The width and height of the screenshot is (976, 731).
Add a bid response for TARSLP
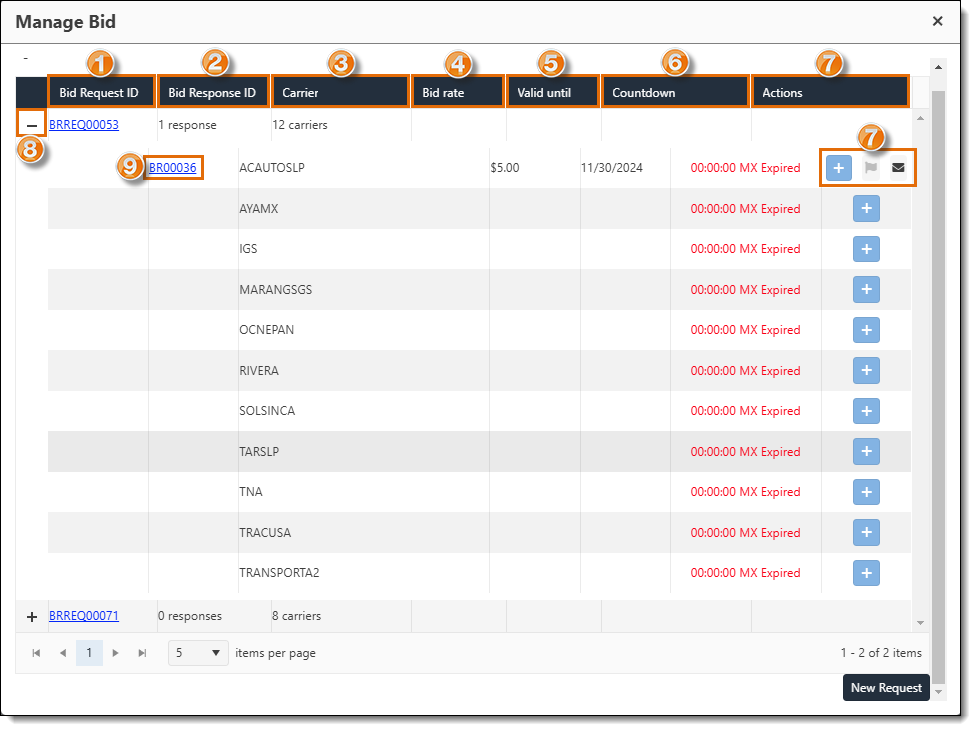point(866,451)
